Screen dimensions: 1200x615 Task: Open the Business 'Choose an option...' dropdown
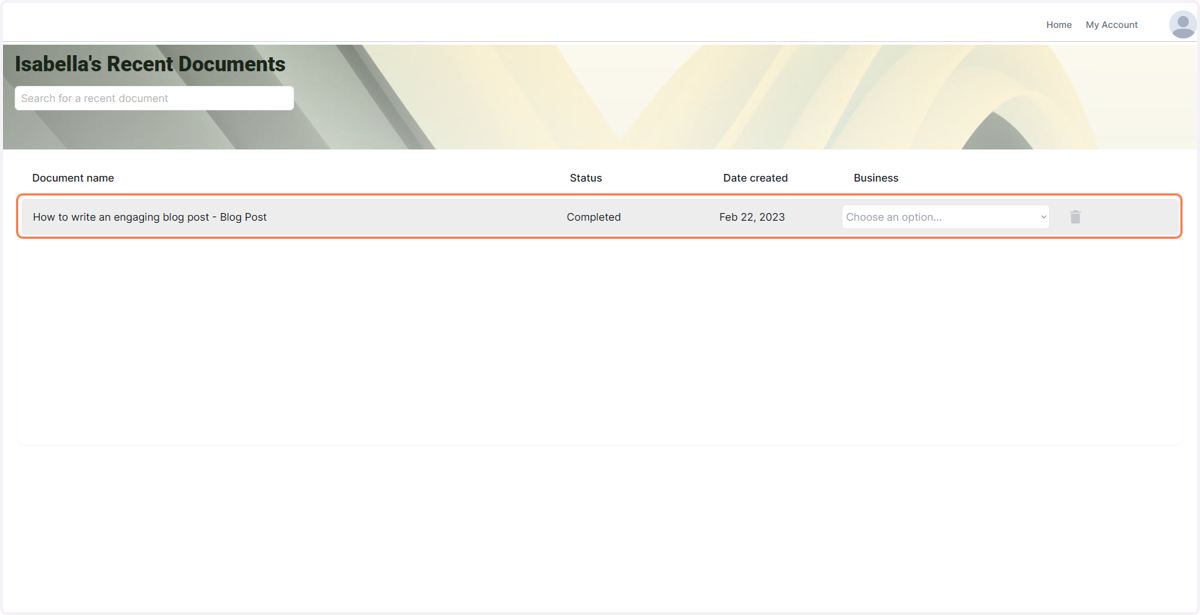click(945, 217)
